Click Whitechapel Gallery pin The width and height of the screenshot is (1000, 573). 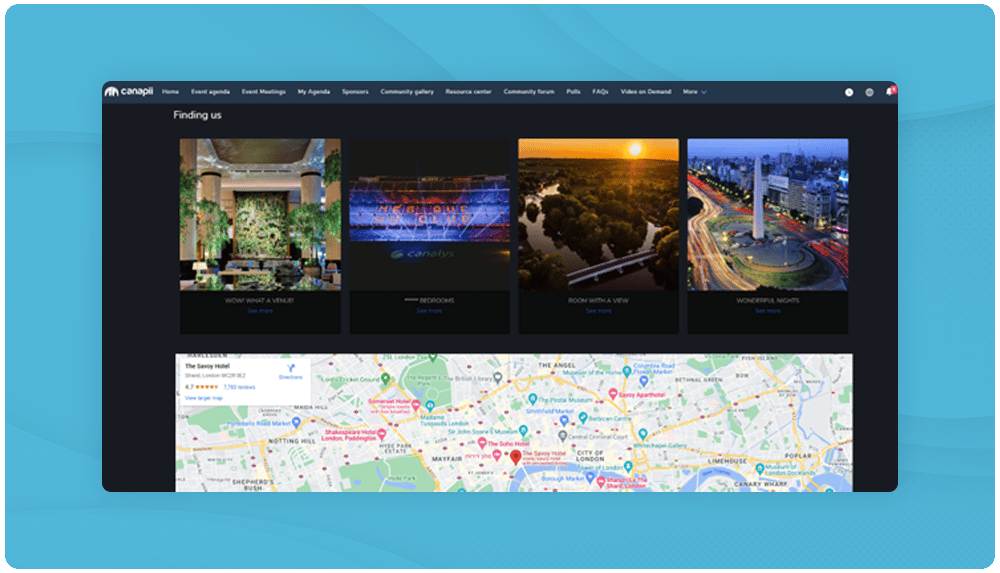click(x=643, y=435)
